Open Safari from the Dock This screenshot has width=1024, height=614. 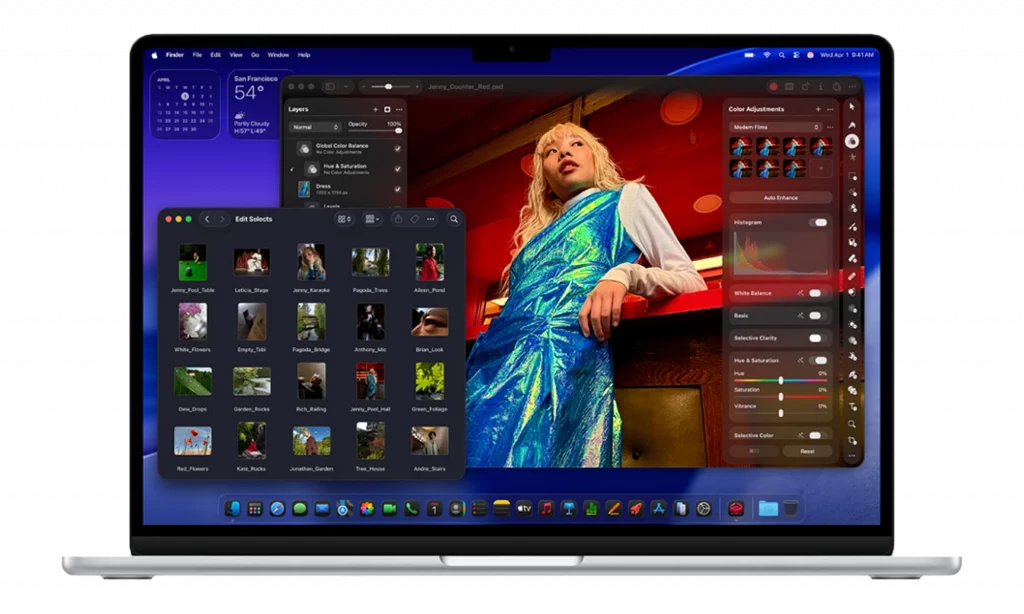tap(277, 509)
